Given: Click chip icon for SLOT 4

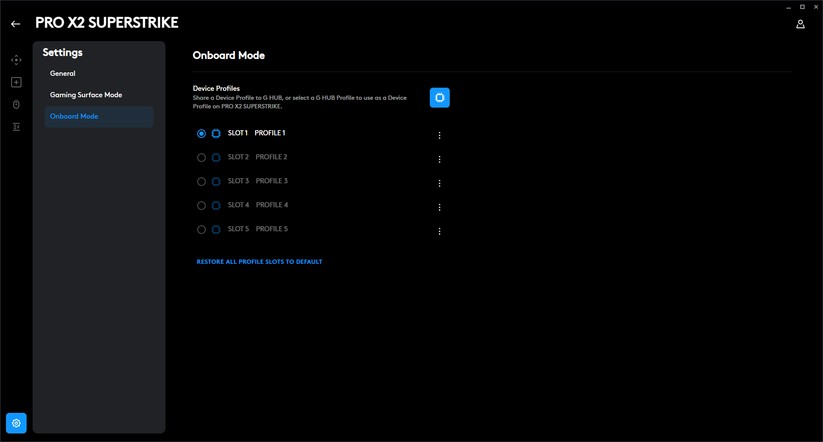Looking at the screenshot, I should point(216,205).
